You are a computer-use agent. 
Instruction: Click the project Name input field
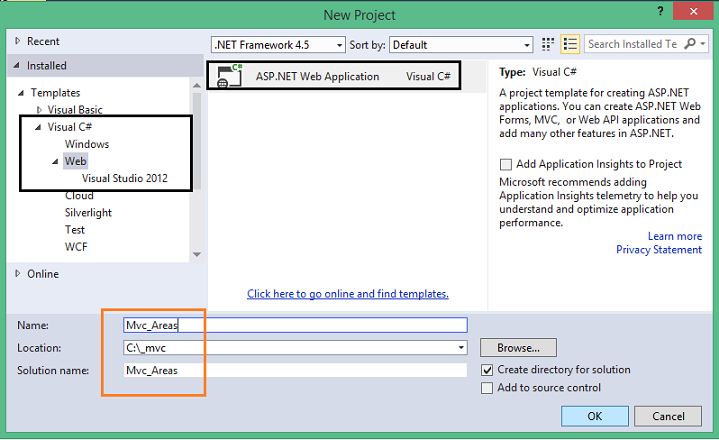(295, 325)
